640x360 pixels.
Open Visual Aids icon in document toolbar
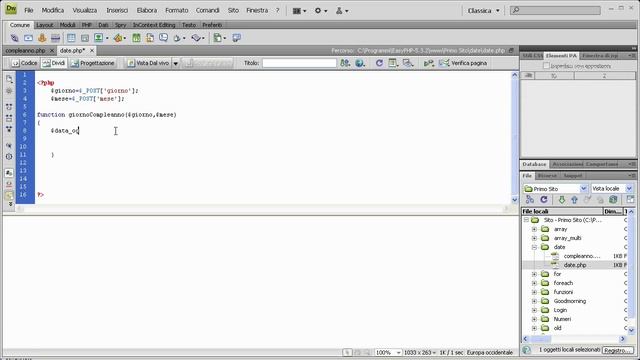(x=408, y=63)
